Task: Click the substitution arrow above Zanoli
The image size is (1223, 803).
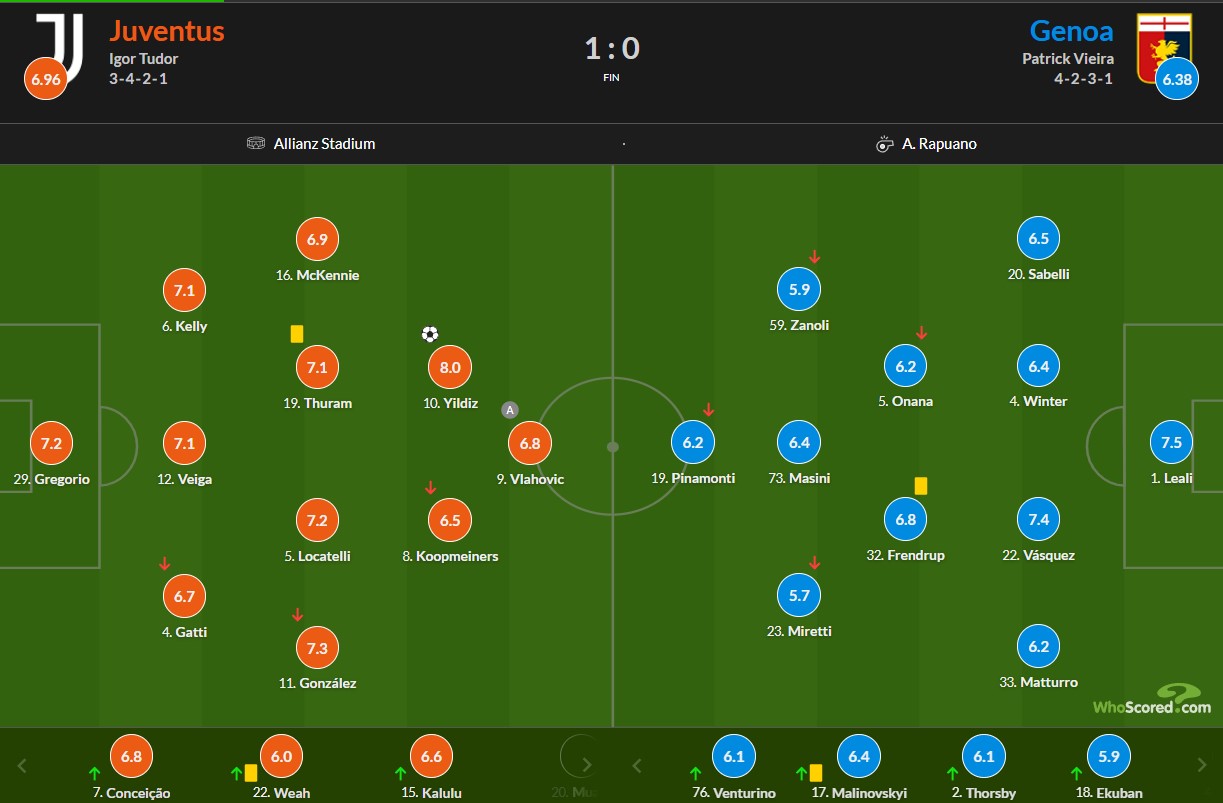Action: pyautogui.click(x=815, y=257)
